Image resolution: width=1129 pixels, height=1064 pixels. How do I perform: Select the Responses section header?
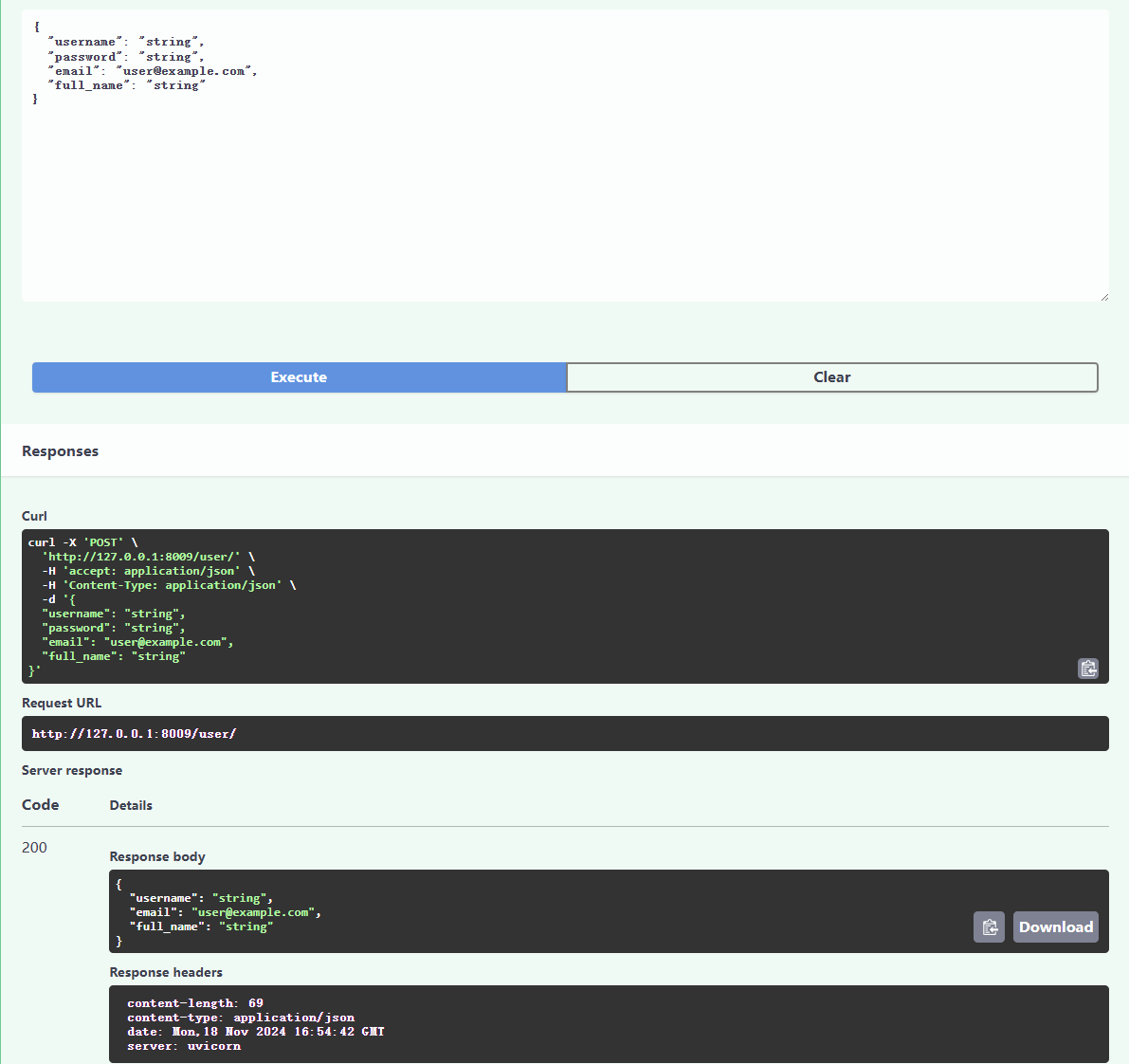(61, 451)
